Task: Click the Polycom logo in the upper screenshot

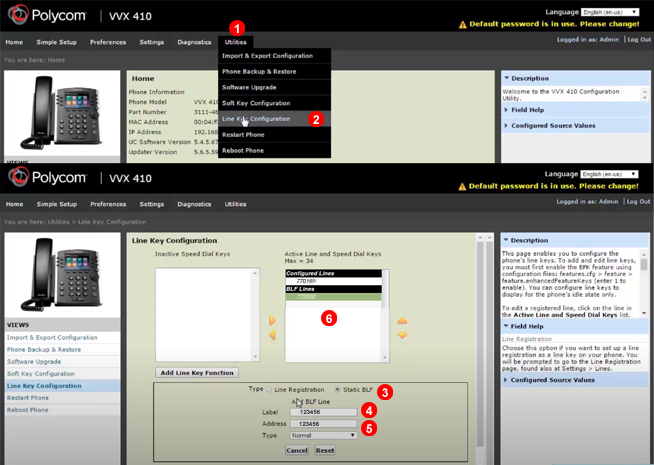Action: coord(47,15)
